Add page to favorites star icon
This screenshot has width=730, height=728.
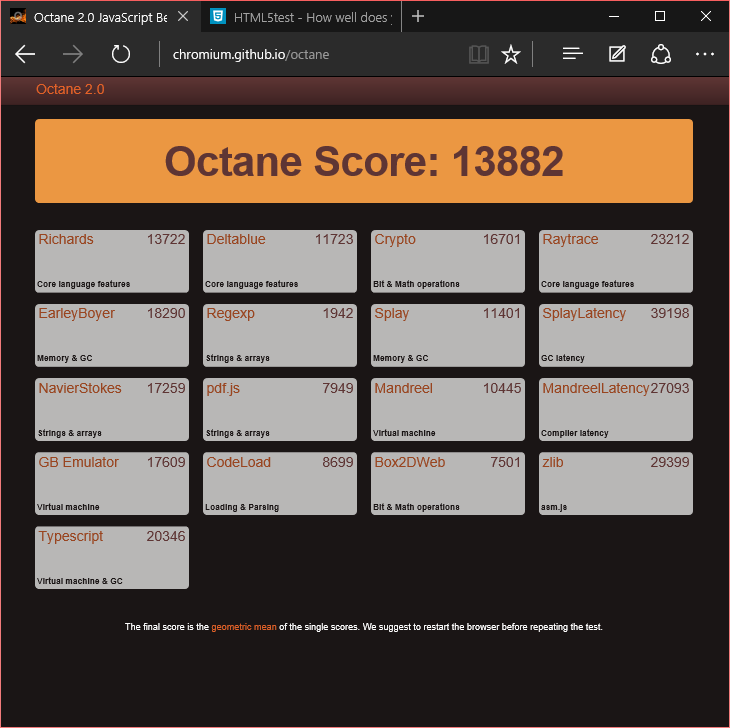[x=511, y=54]
